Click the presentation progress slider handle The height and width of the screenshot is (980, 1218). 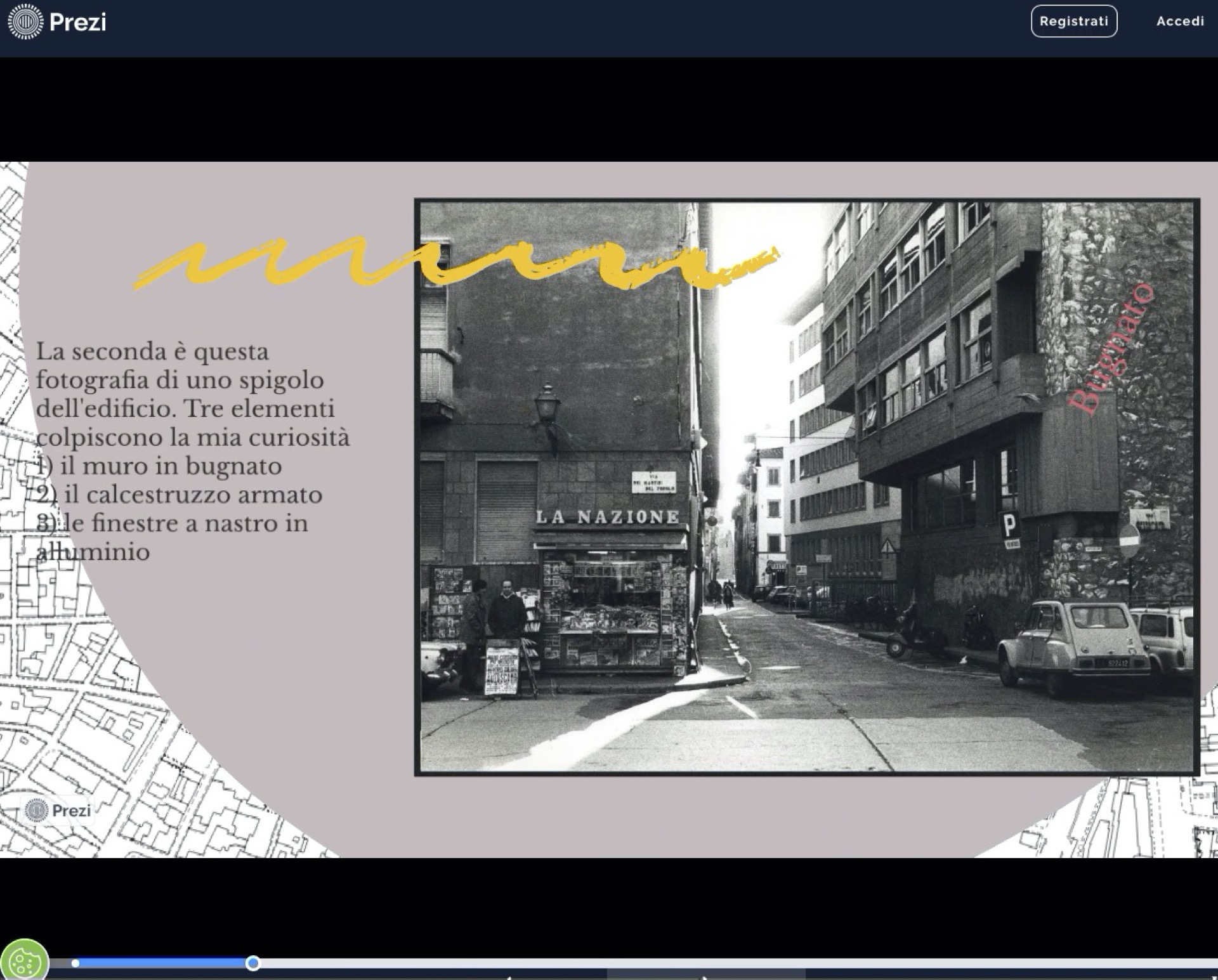[253, 964]
